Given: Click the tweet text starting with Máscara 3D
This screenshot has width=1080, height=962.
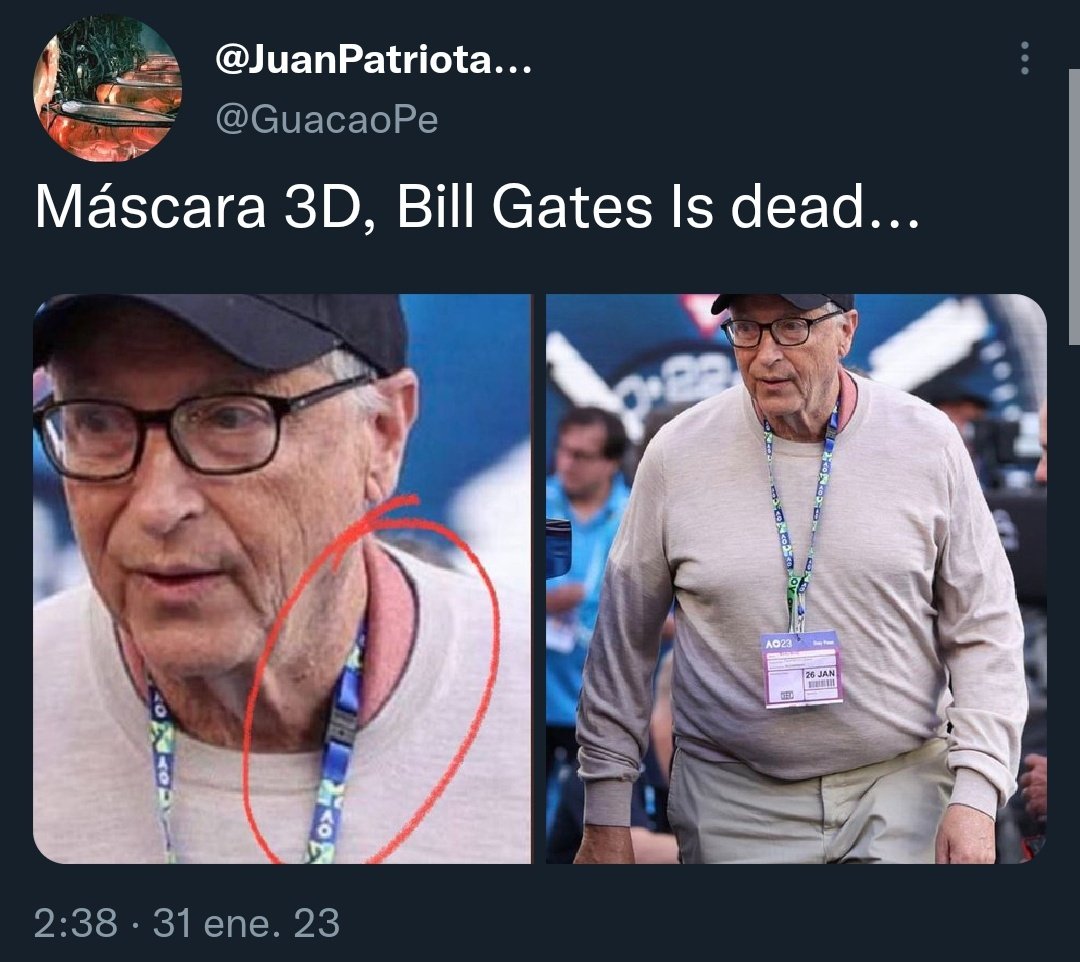Looking at the screenshot, I should tap(477, 207).
